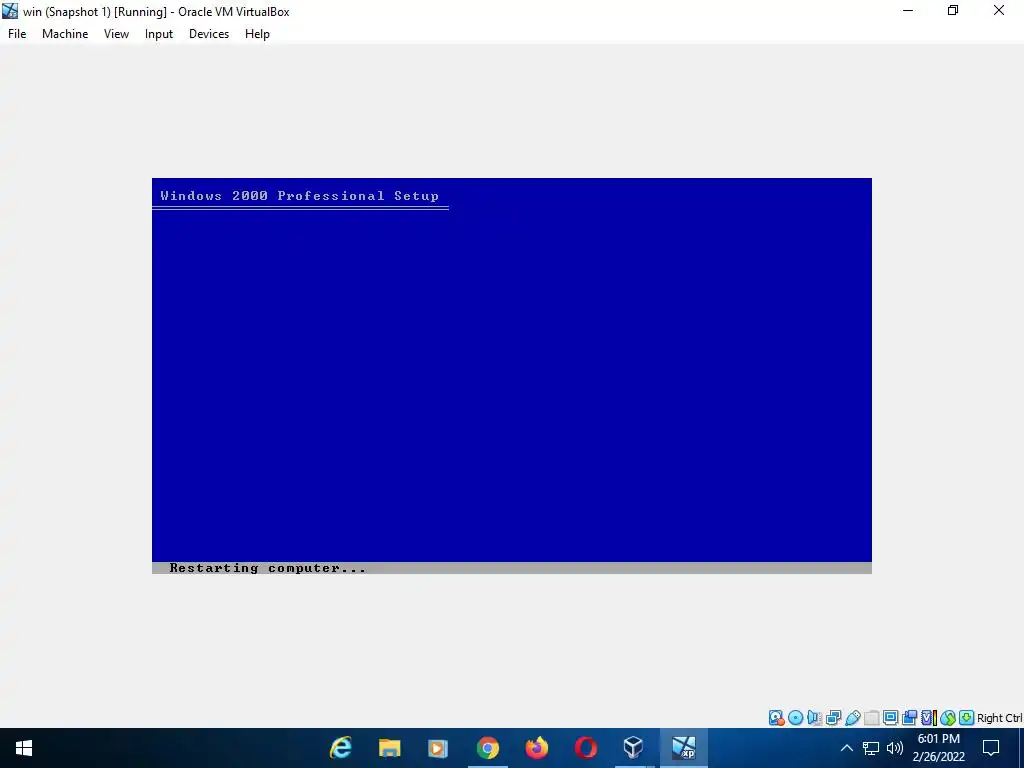The width and height of the screenshot is (1024, 768).
Task: Click the CPU virtualization status icon
Action: pyautogui.click(x=929, y=718)
